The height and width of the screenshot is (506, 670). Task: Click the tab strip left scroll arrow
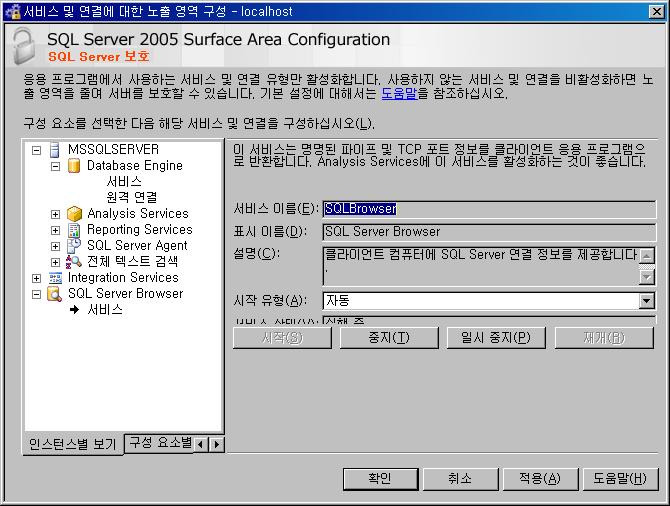click(x=200, y=444)
